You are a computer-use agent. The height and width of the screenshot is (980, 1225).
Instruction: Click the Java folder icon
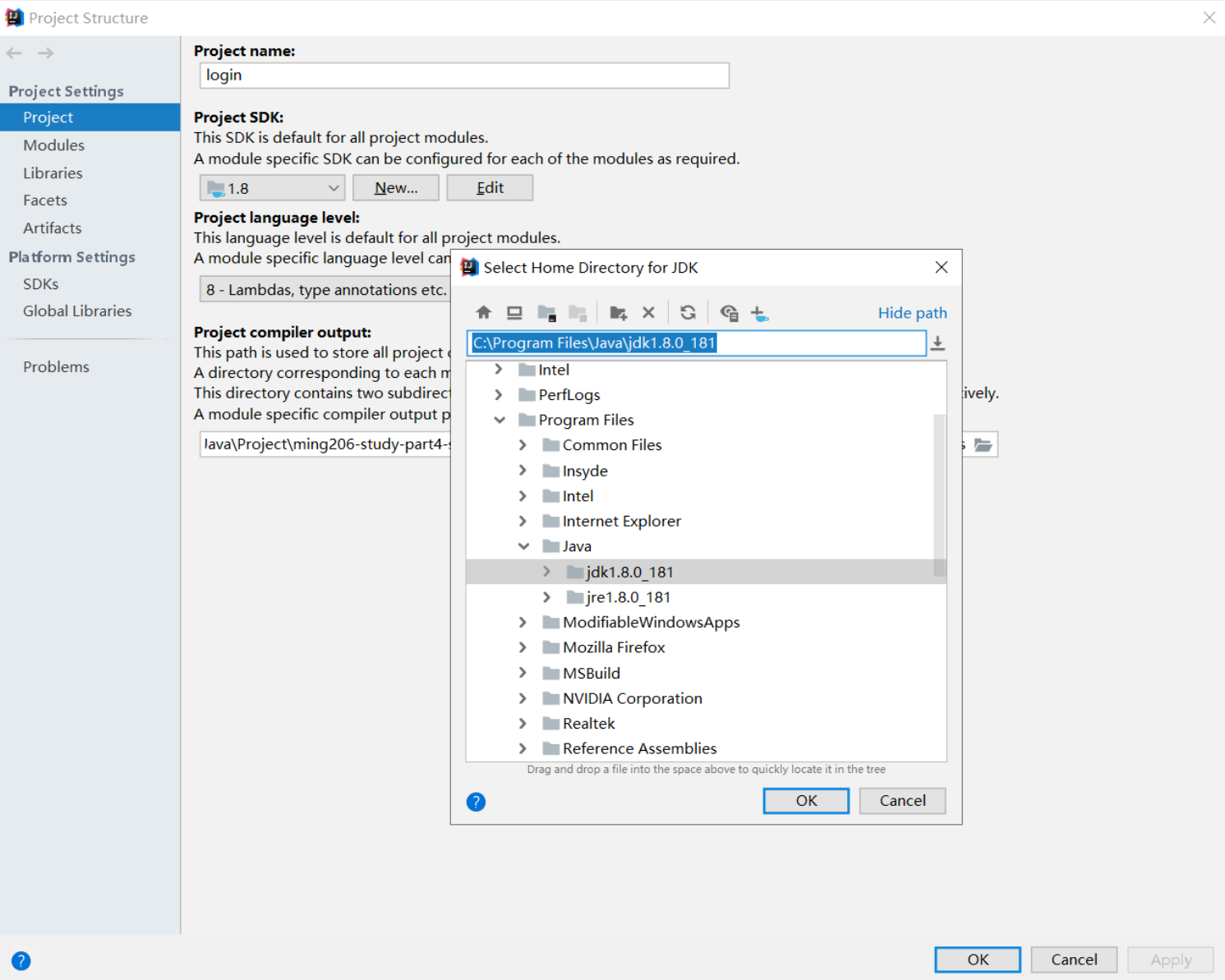[551, 546]
